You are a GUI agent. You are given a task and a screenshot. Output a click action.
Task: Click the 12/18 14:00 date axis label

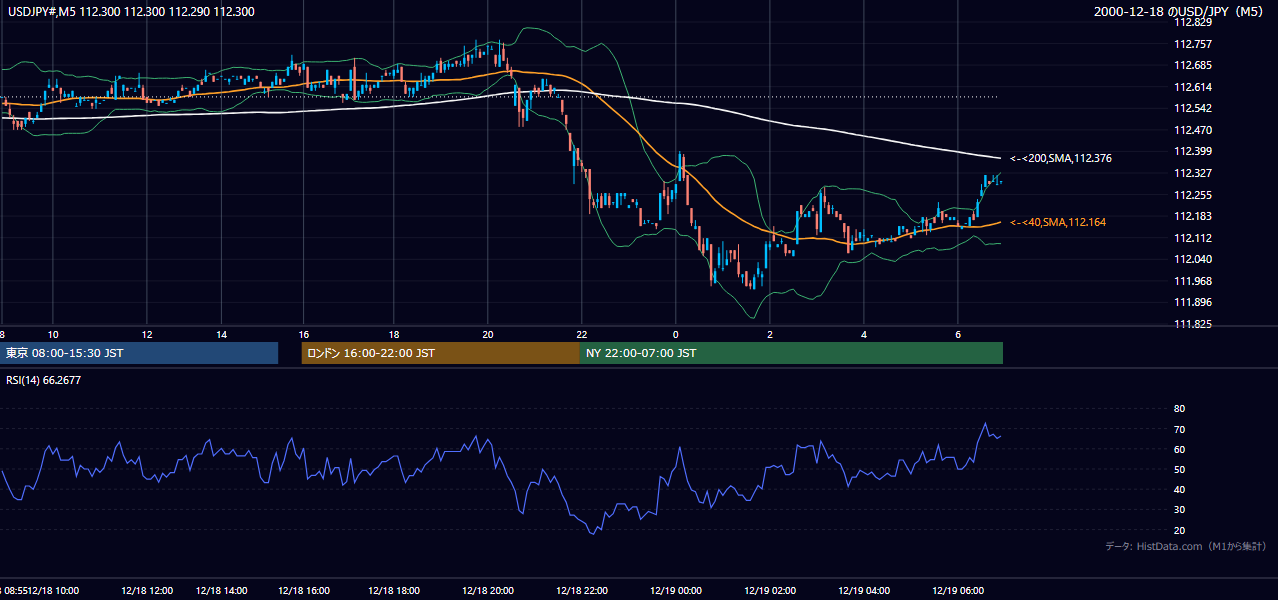click(222, 590)
